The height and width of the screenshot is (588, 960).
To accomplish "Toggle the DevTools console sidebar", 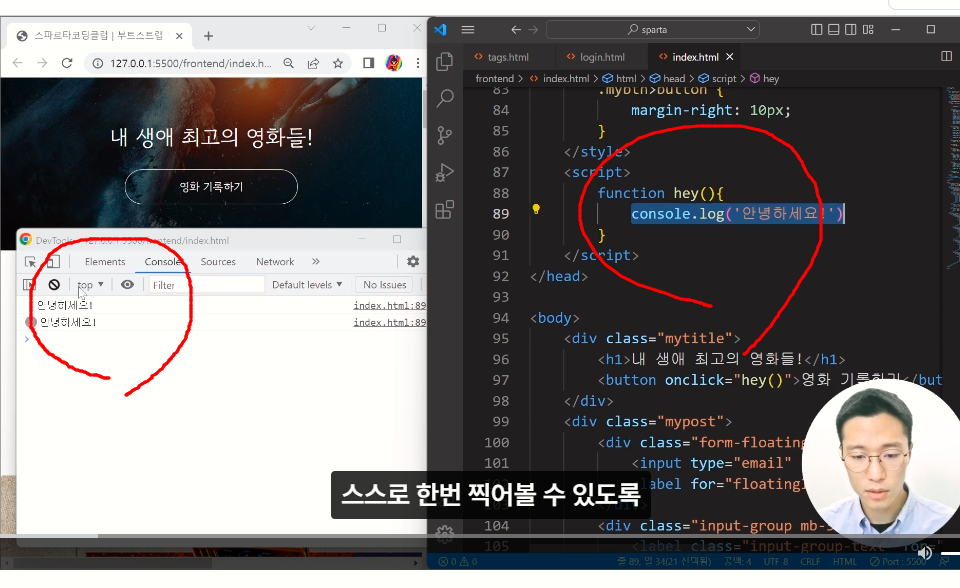I will click(29, 285).
